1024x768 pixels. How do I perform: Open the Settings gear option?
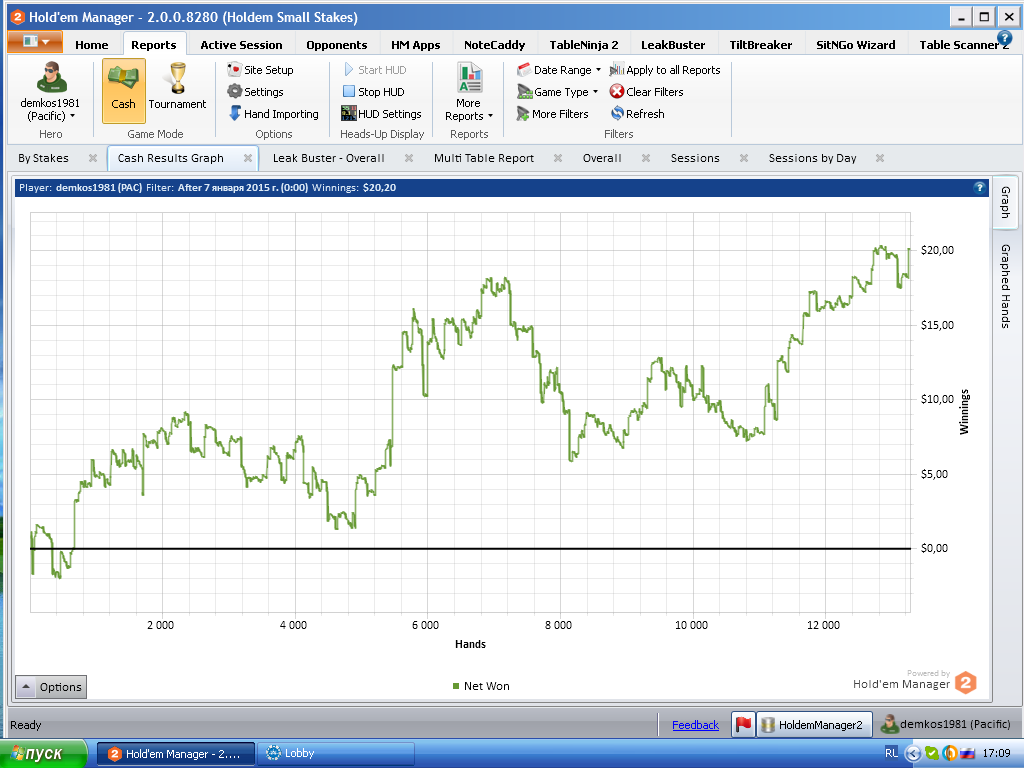coord(255,92)
